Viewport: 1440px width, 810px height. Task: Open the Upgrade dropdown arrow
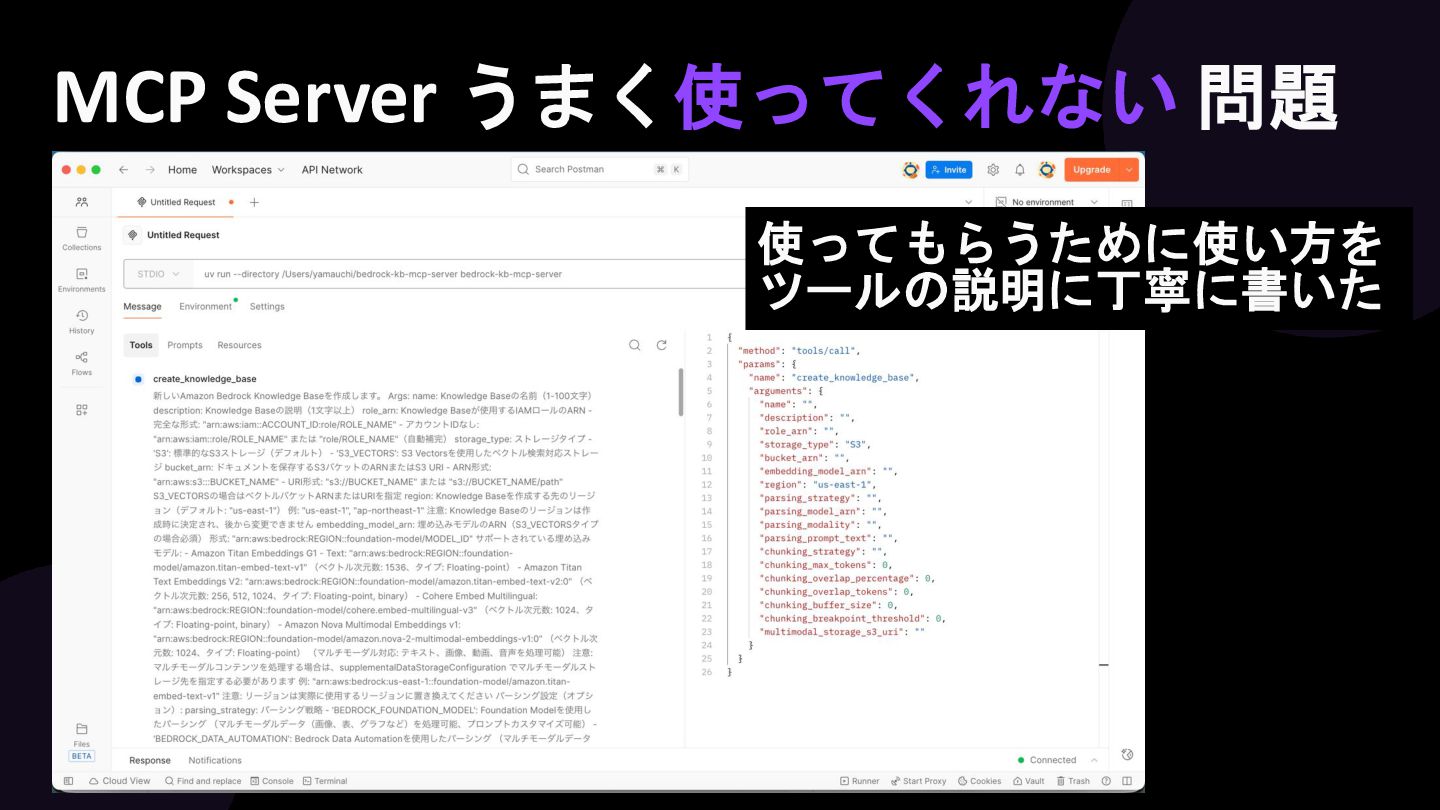[x=1130, y=170]
